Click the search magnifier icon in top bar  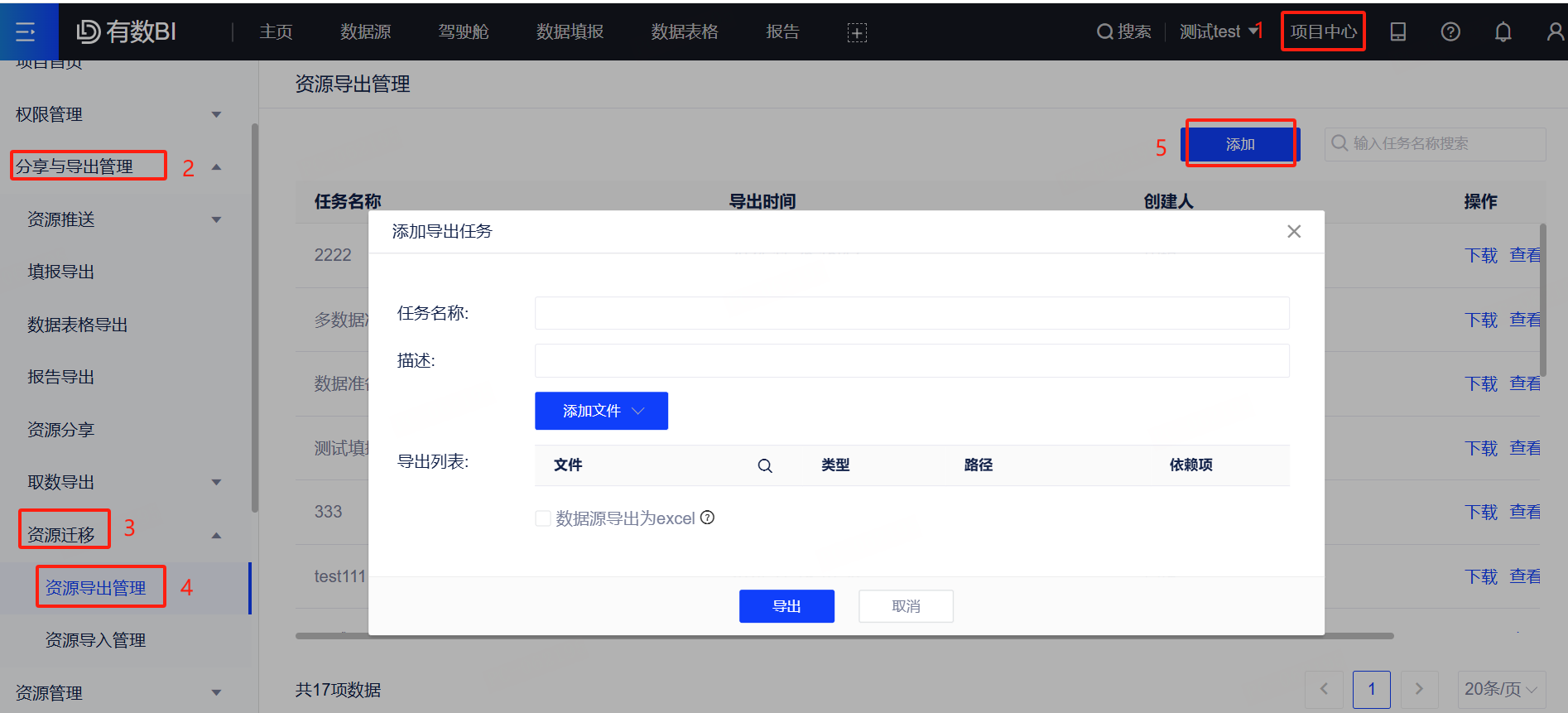[1104, 32]
